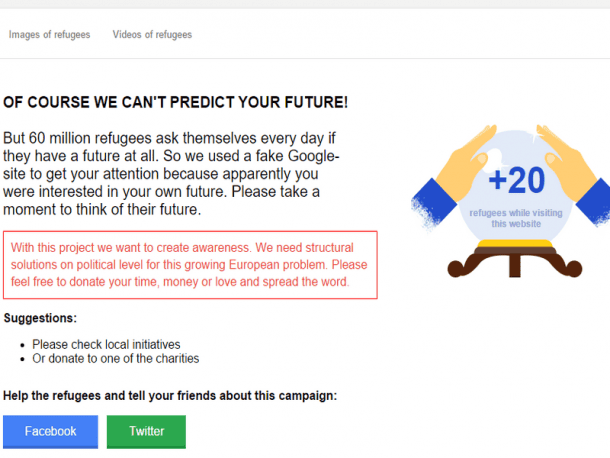Click the 'OF COURSE WE CAN'T PREDICT YOUR FUTURE!' headline
The image size is (610, 458).
click(176, 102)
